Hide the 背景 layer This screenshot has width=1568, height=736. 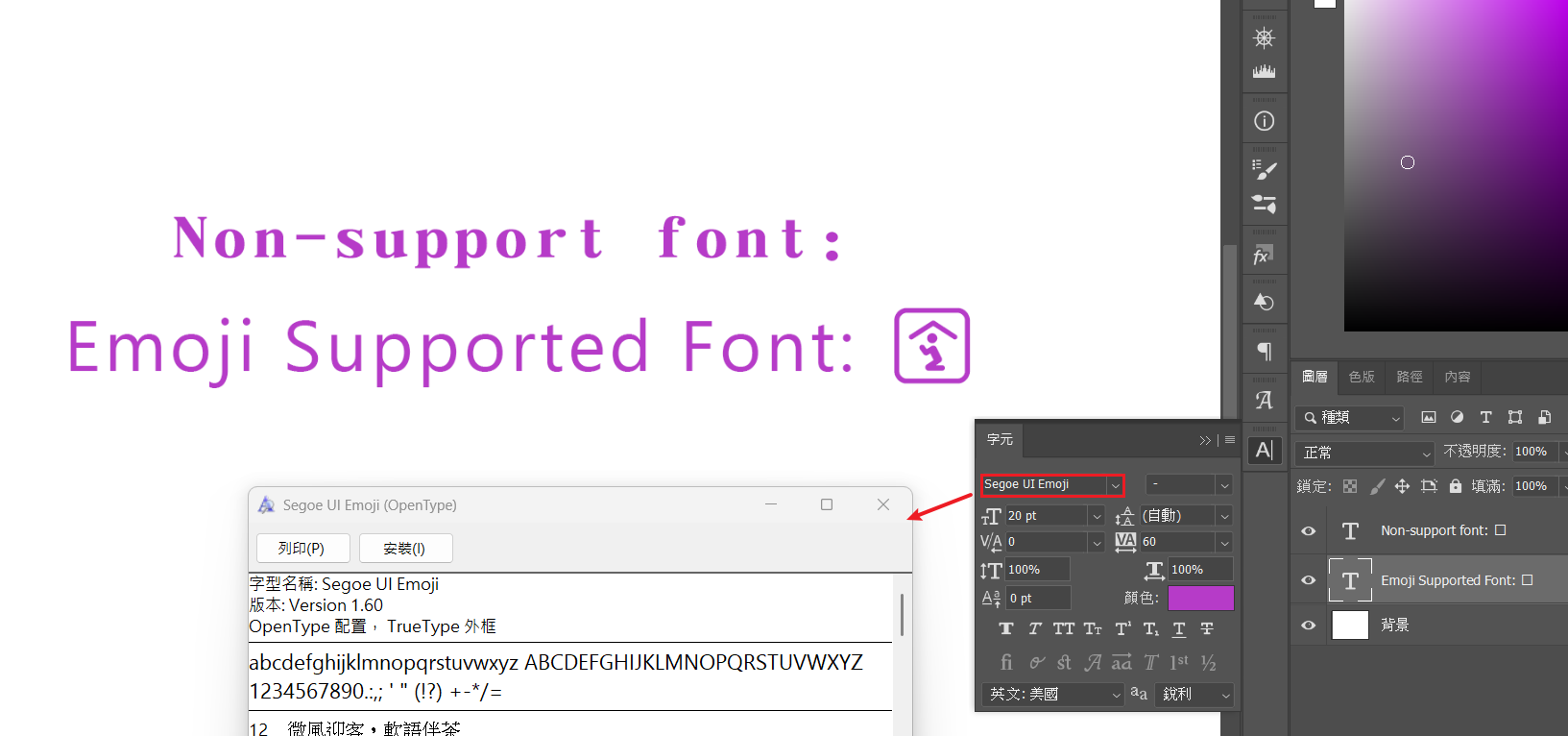pyautogui.click(x=1309, y=626)
